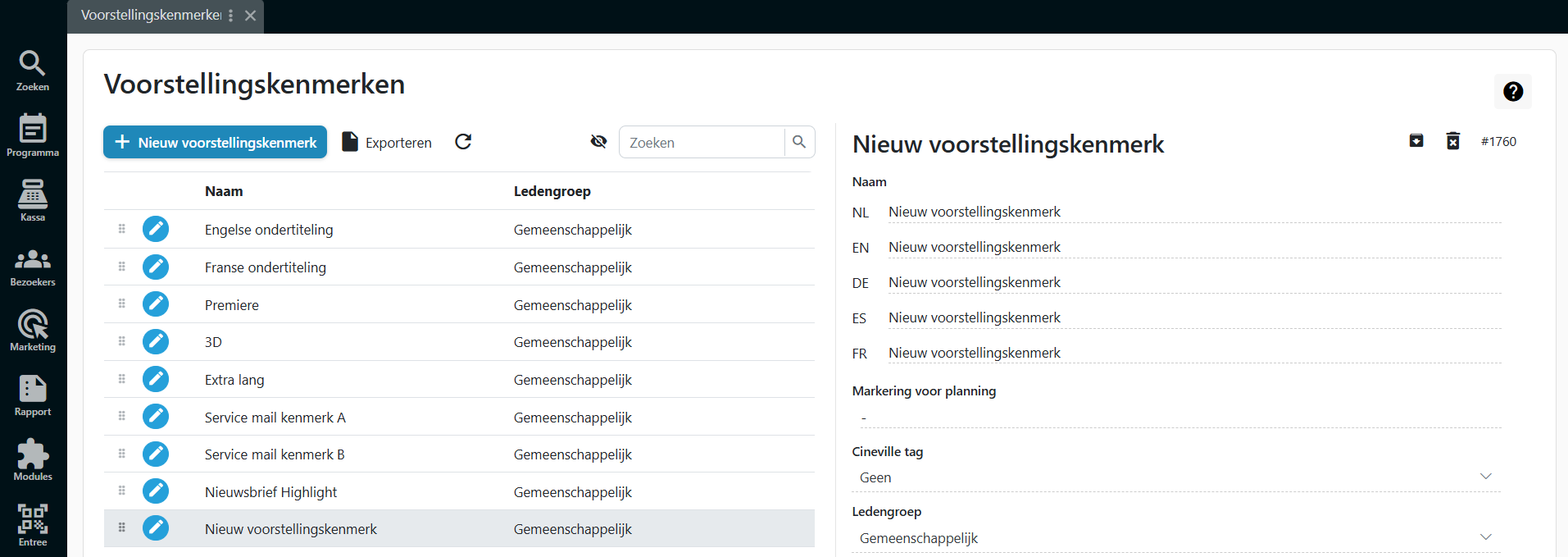
Task: Close the Voorstellingskenmerken tab
Action: 251,16
